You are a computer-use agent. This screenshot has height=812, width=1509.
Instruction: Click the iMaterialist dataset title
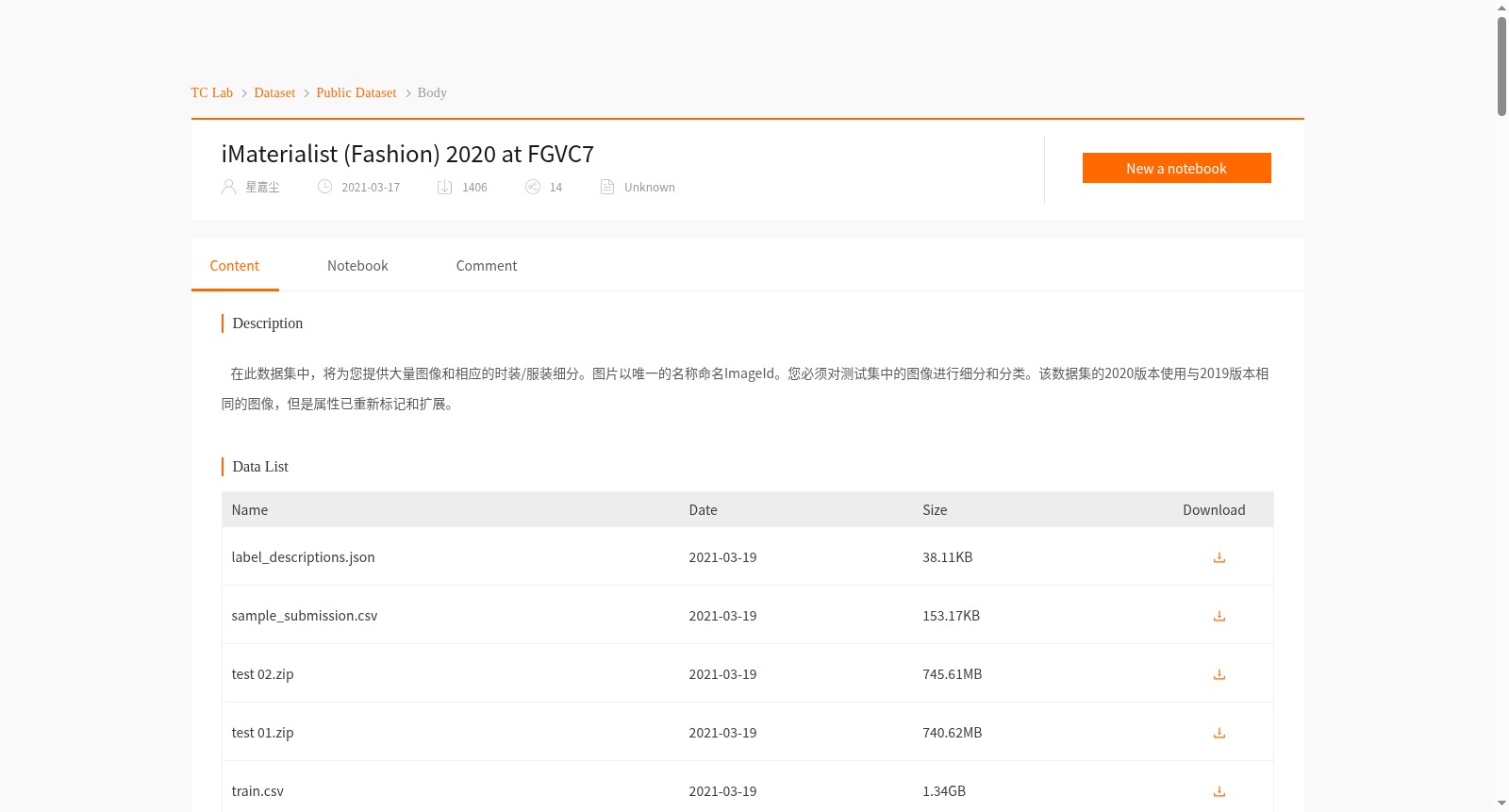pos(407,154)
